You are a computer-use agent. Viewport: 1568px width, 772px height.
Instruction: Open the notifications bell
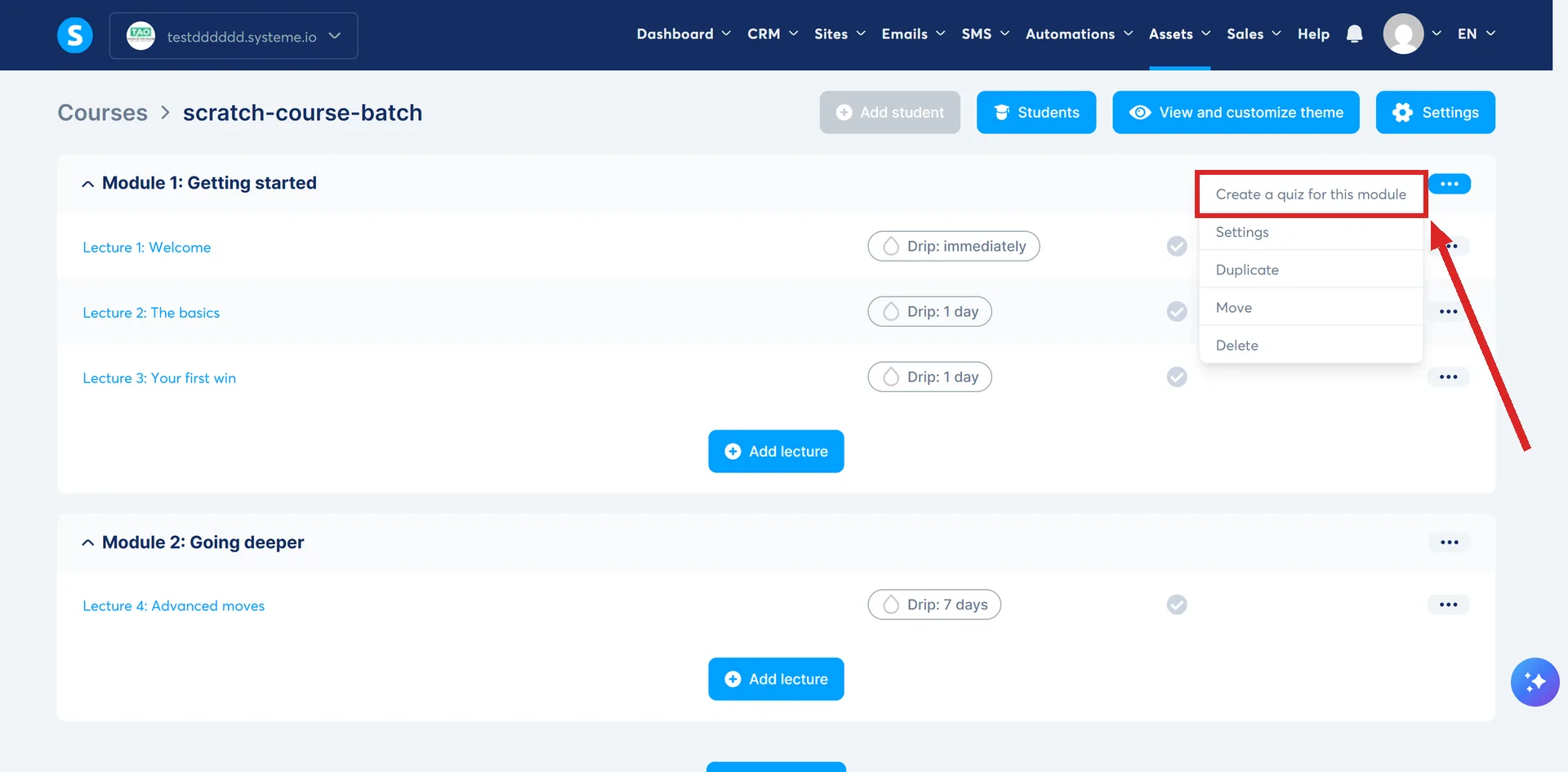click(x=1354, y=33)
